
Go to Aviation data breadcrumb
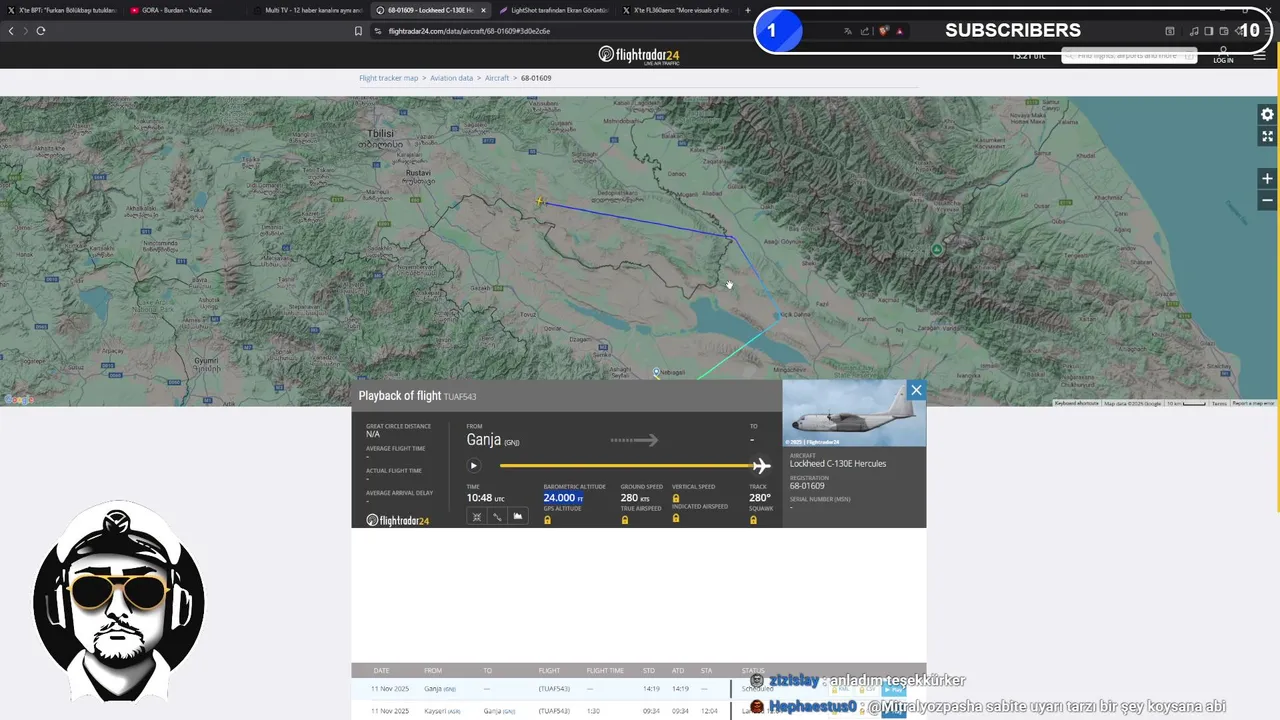(x=451, y=78)
